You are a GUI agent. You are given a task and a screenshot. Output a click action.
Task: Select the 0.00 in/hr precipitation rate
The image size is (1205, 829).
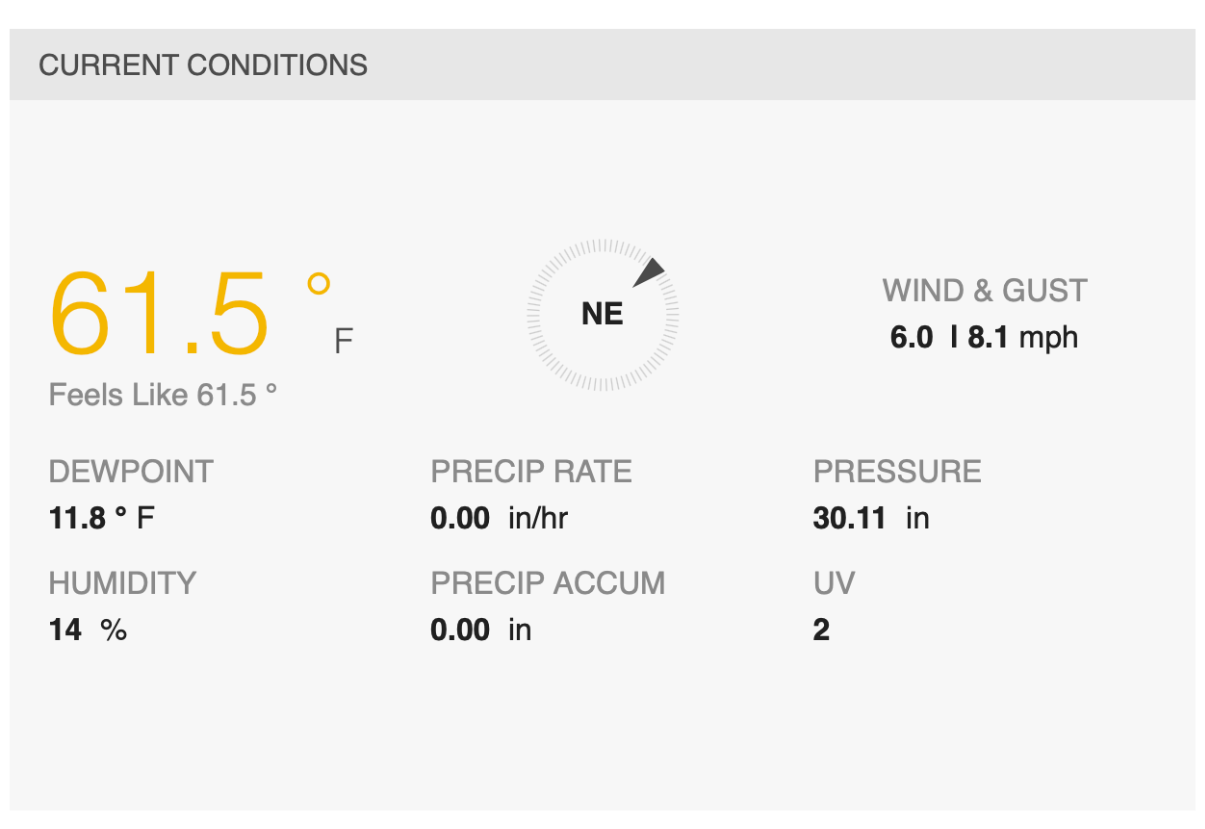coord(499,518)
